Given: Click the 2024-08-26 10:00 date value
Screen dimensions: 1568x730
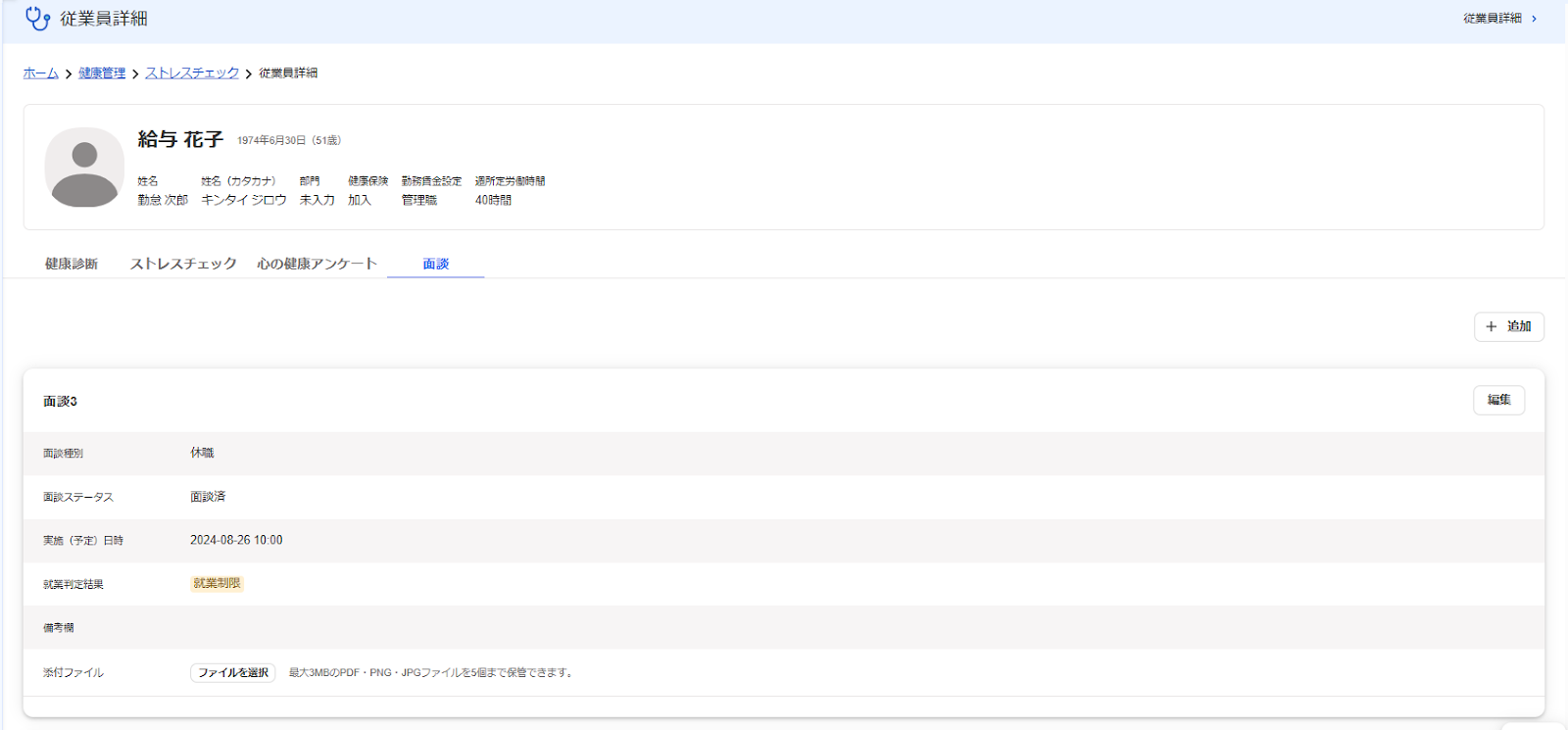Looking at the screenshot, I should 236,540.
